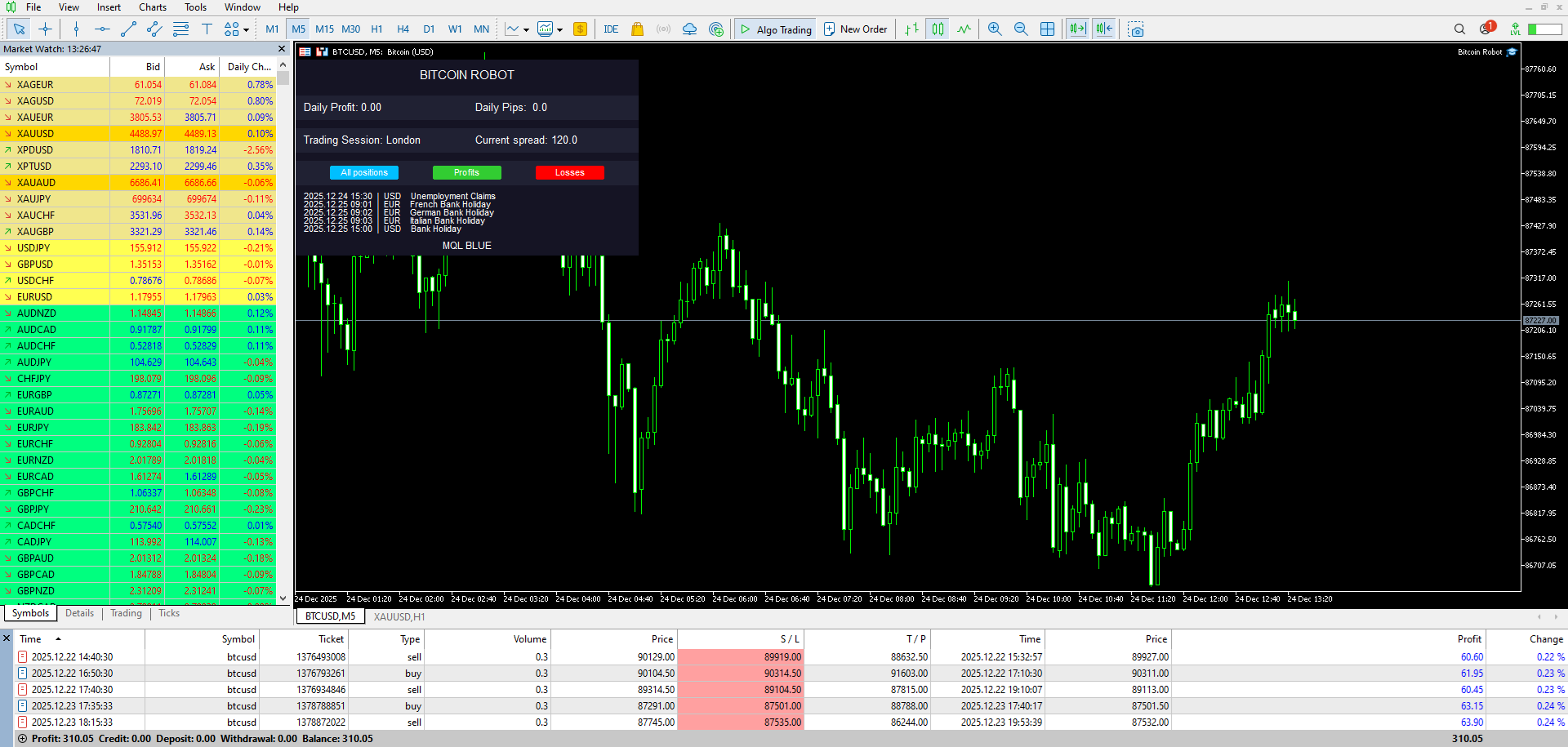
Task: Switch chart to line chart style
Action: pyautogui.click(x=964, y=29)
